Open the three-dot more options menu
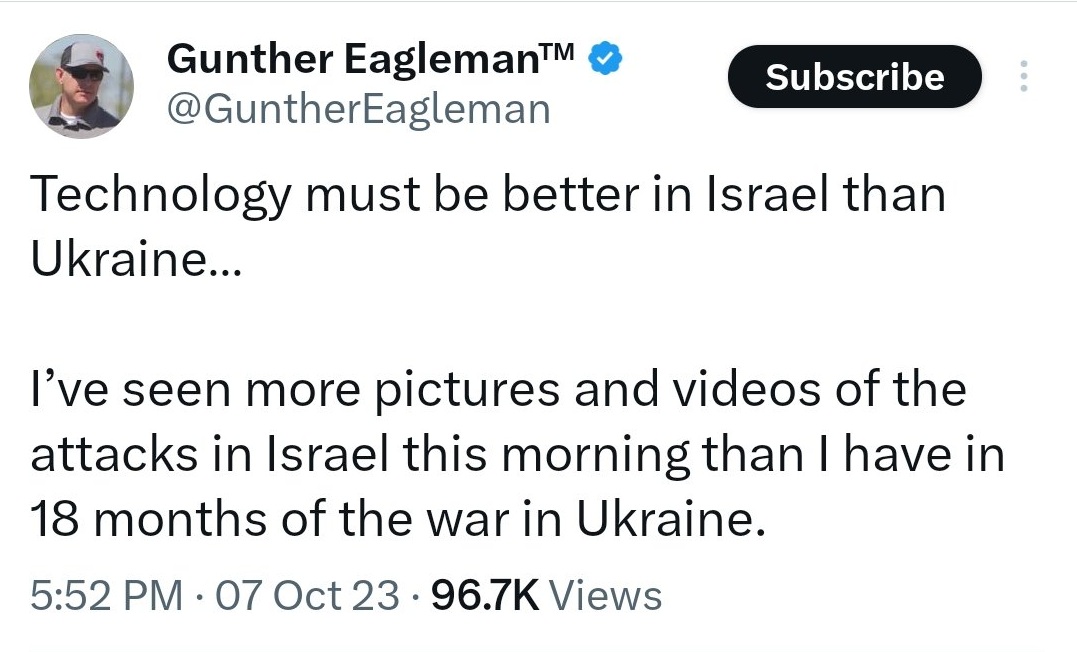Viewport: 1077px width, 652px height. coord(1023,76)
